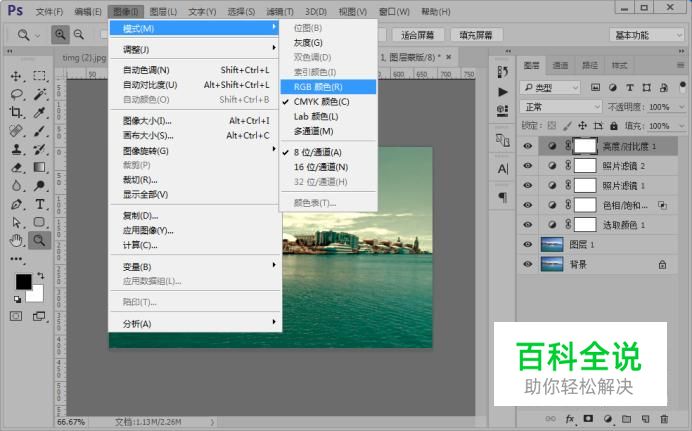
Task: Choose RGB 颜色(R) mode
Action: pyautogui.click(x=328, y=86)
